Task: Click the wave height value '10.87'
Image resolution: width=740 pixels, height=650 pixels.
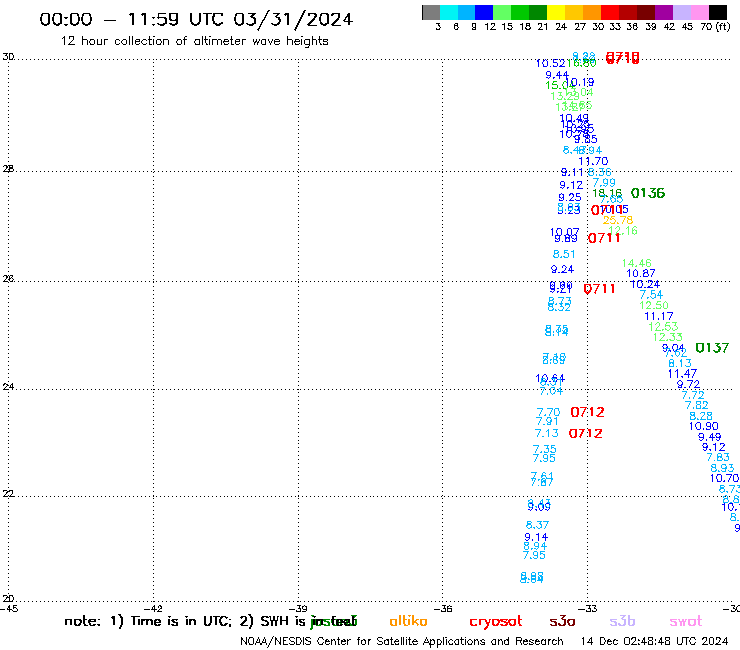Action: point(640,273)
